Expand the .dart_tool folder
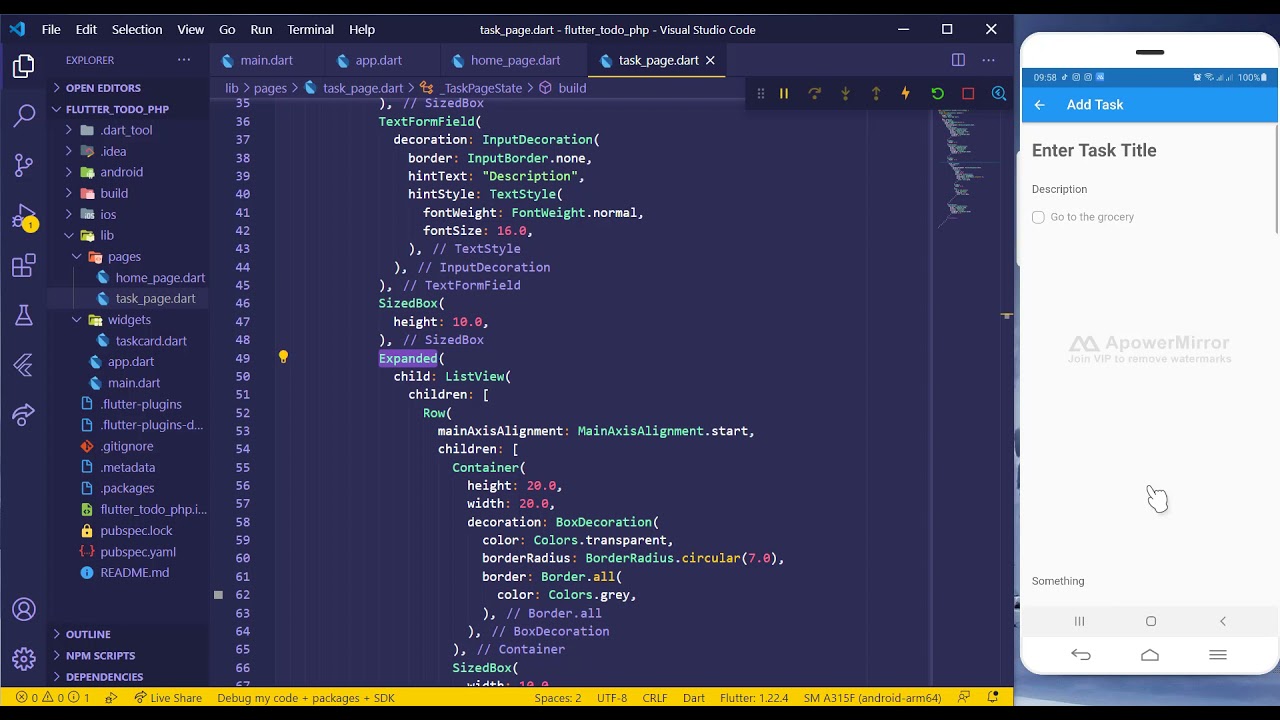Image resolution: width=1280 pixels, height=720 pixels. (126, 130)
